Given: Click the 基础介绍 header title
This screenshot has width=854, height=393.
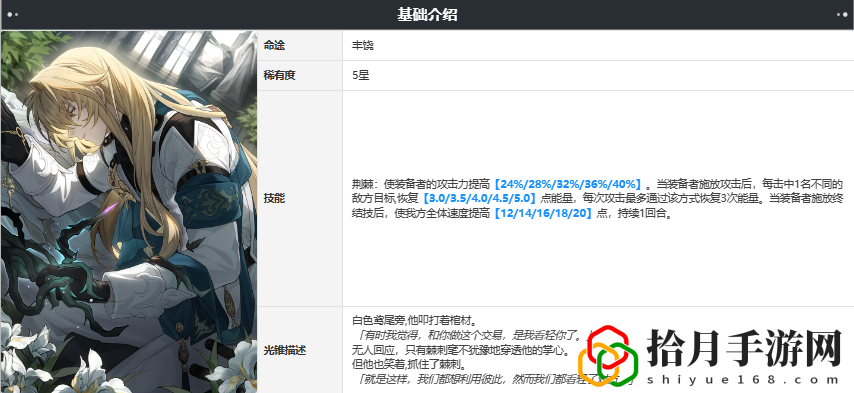Looking at the screenshot, I should point(427,15).
